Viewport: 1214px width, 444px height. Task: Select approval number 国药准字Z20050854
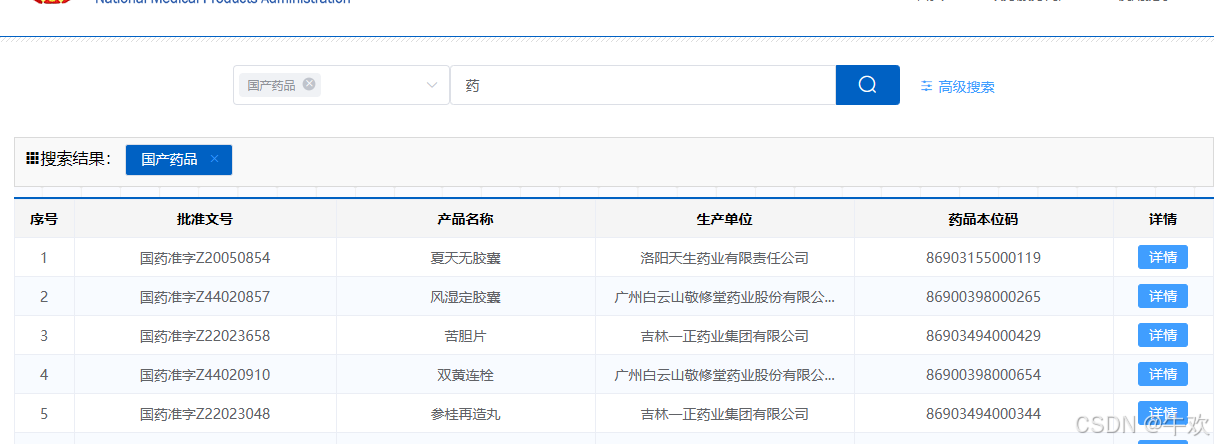pyautogui.click(x=205, y=258)
